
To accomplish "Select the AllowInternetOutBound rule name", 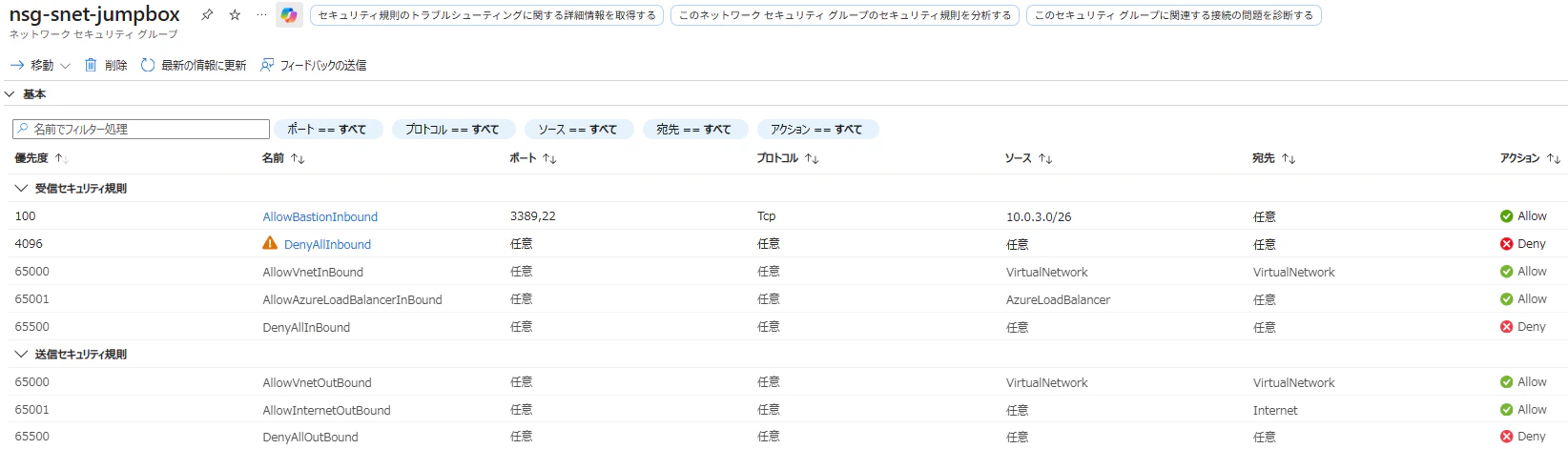I will [327, 411].
